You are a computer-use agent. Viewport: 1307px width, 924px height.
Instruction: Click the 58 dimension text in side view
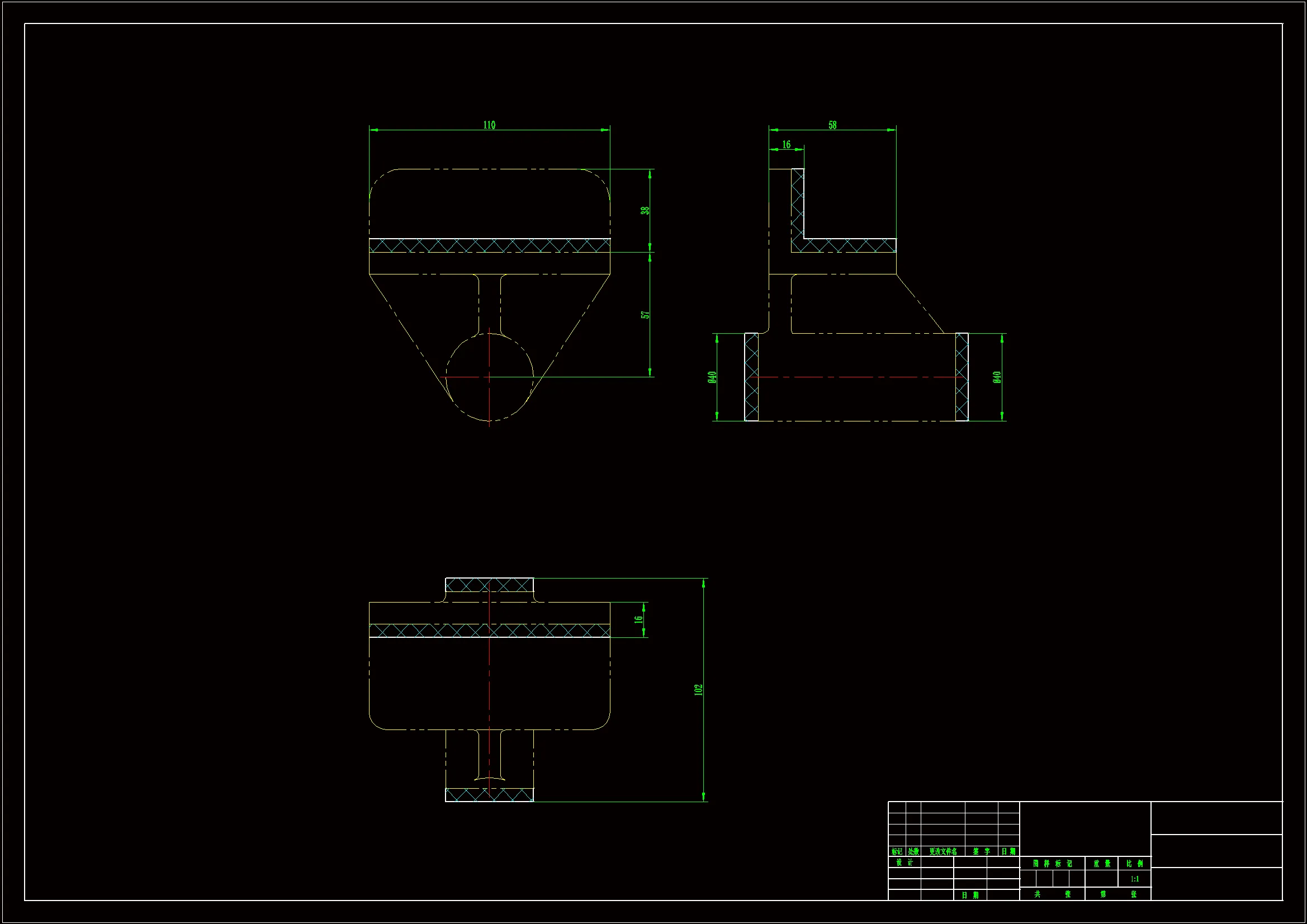(832, 125)
